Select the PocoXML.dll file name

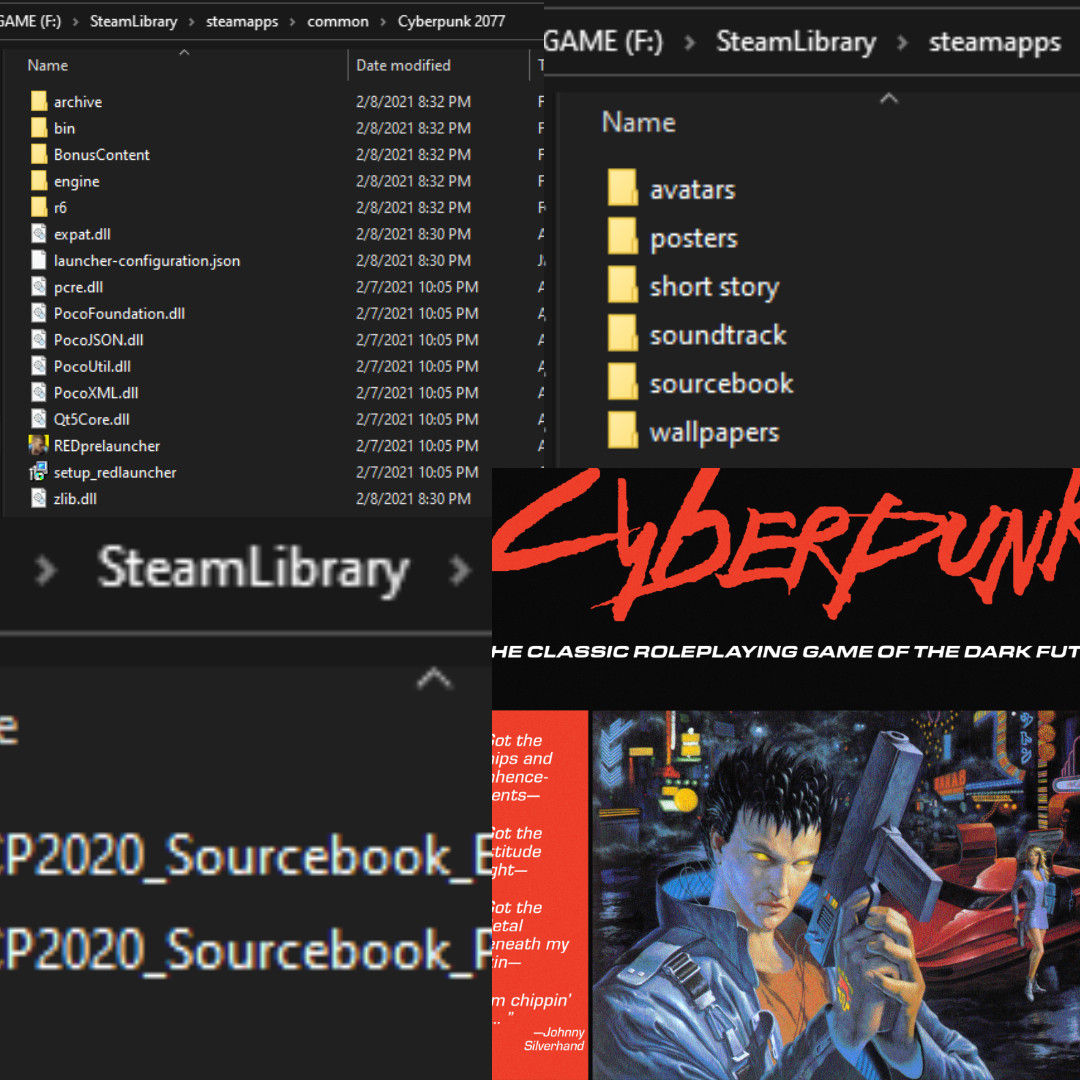[96, 393]
